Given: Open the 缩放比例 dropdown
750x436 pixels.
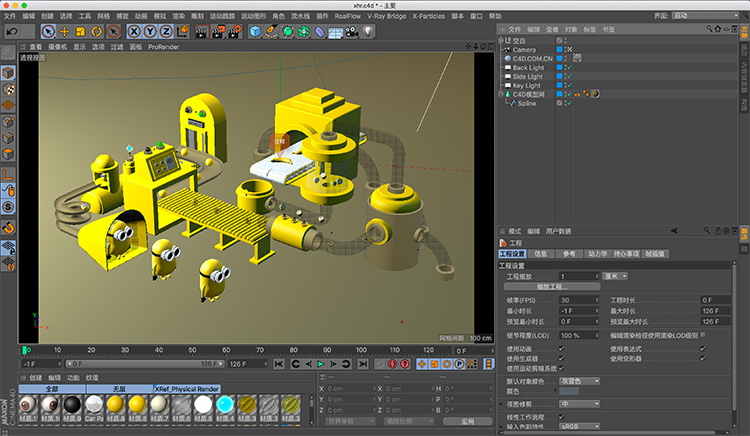Looking at the screenshot, I should 408,421.
